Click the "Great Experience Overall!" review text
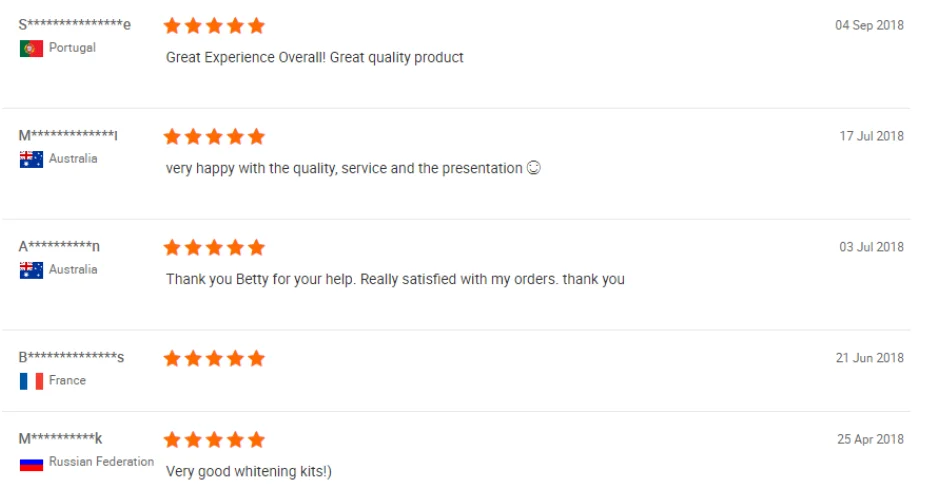This screenshot has width=940, height=497. (314, 58)
